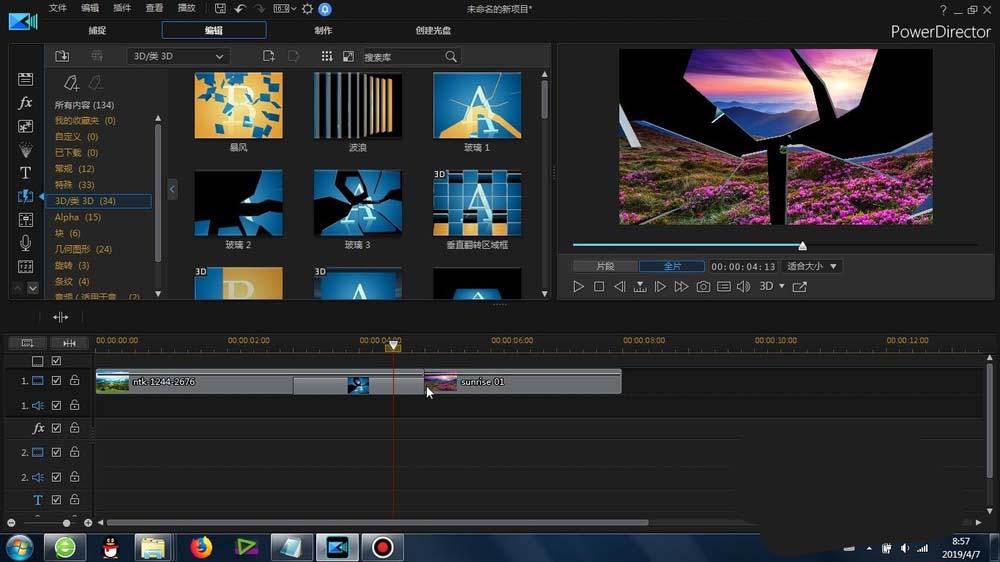The height and width of the screenshot is (562, 1000).
Task: Click the undo arrow
Action: coord(240,9)
